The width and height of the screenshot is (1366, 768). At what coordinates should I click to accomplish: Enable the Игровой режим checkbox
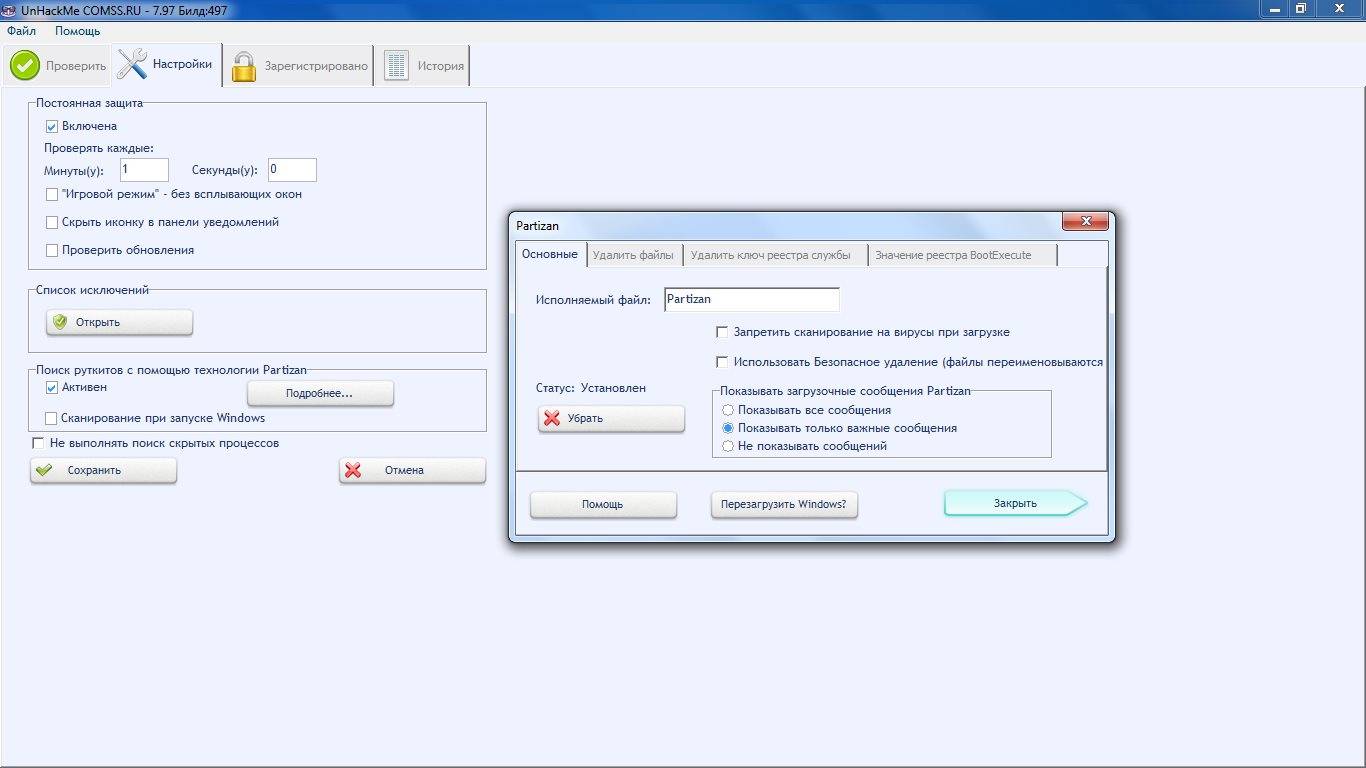click(52, 195)
